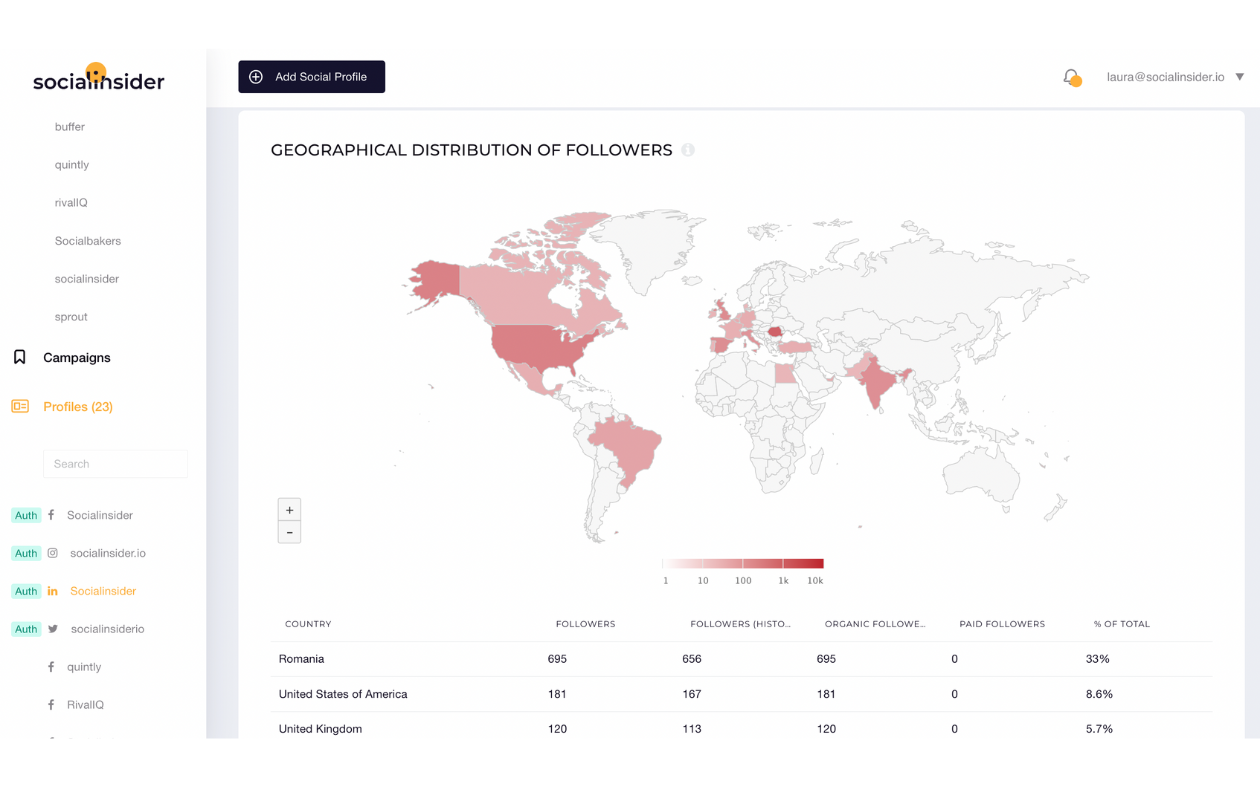Sort by the PAID FOLLOWERS column header

click(x=1002, y=624)
